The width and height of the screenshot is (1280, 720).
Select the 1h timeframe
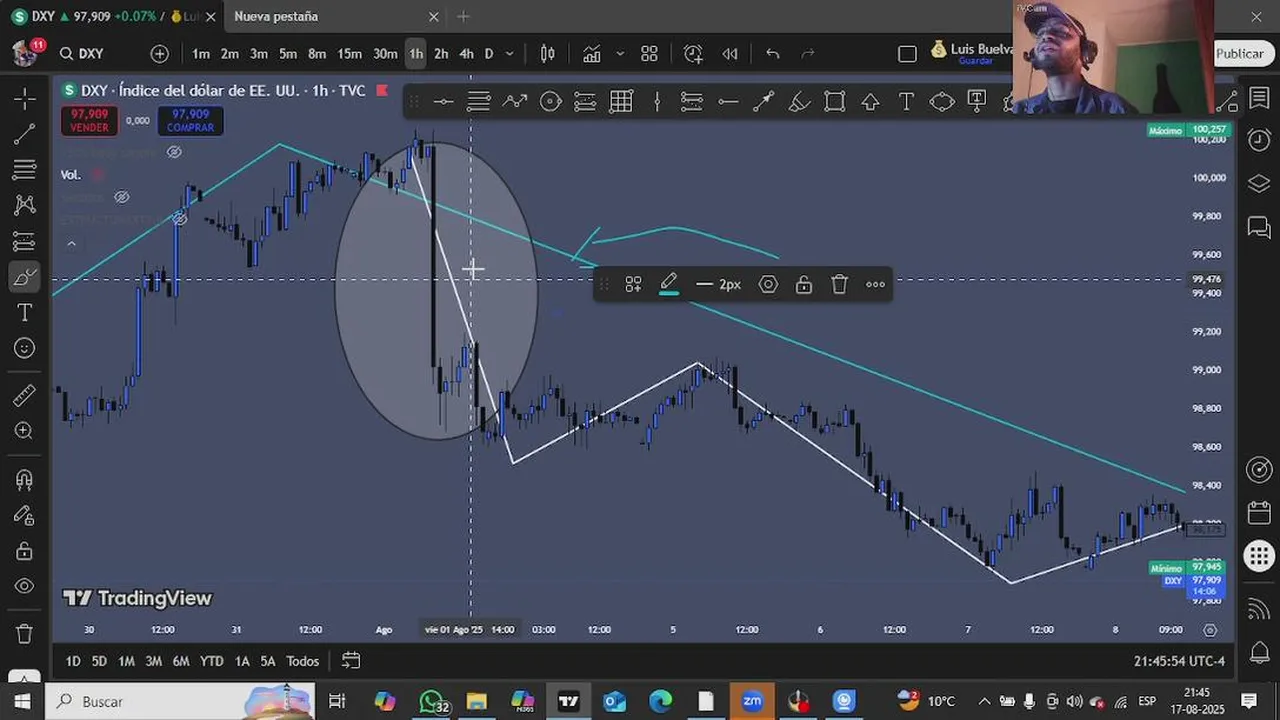click(416, 54)
